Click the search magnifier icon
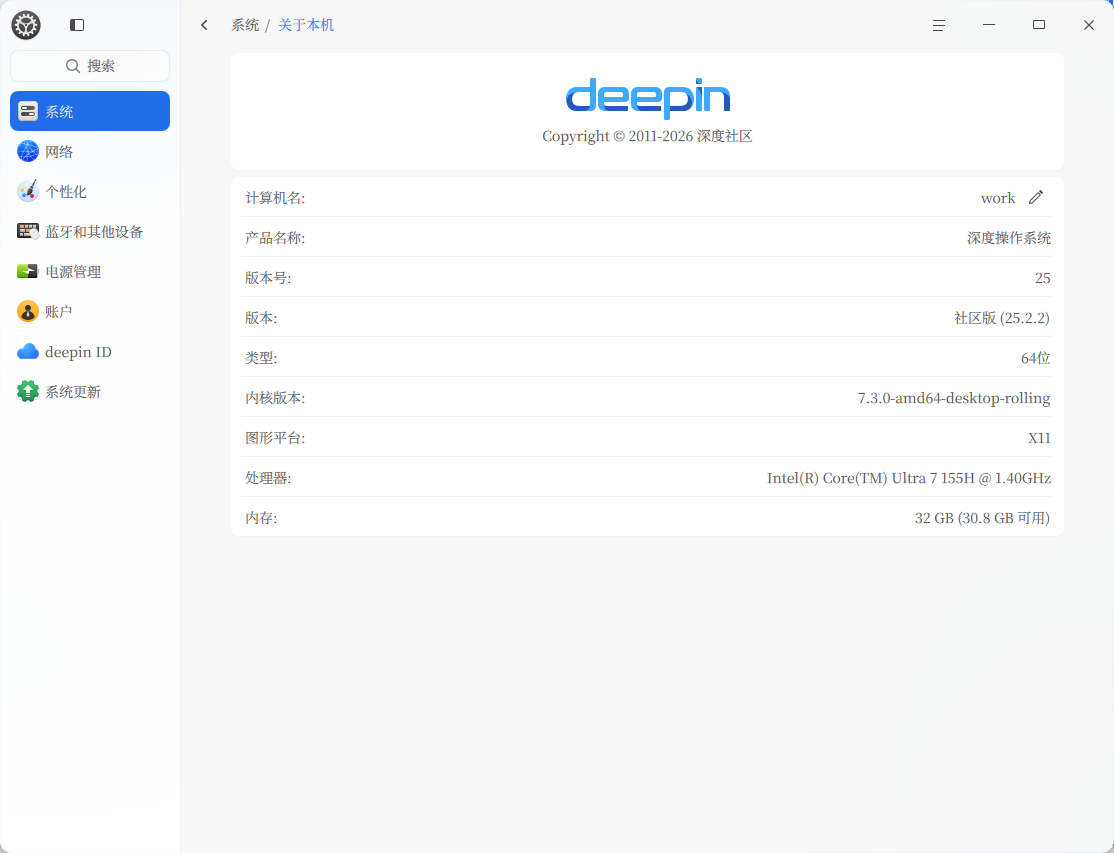The height and width of the screenshot is (853, 1114). pos(72,66)
